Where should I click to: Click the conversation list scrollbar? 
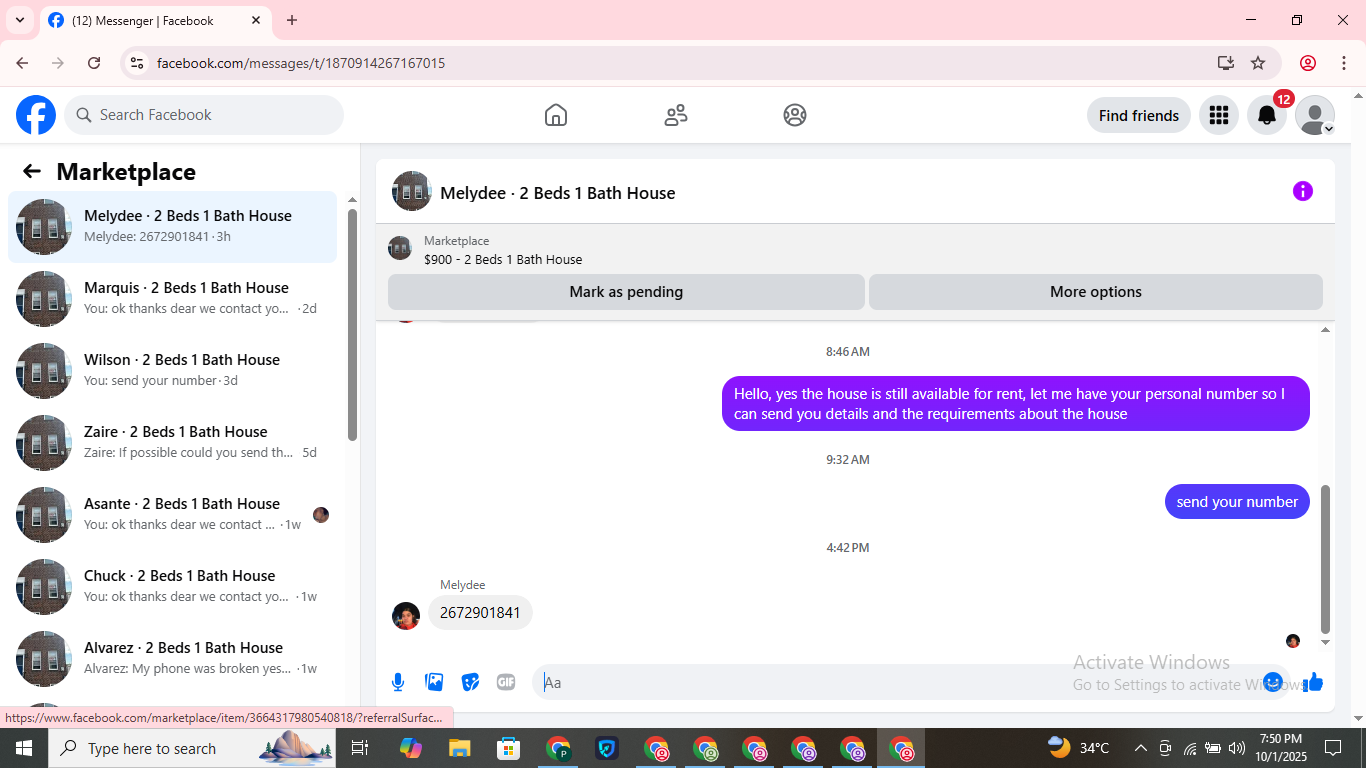click(352, 324)
